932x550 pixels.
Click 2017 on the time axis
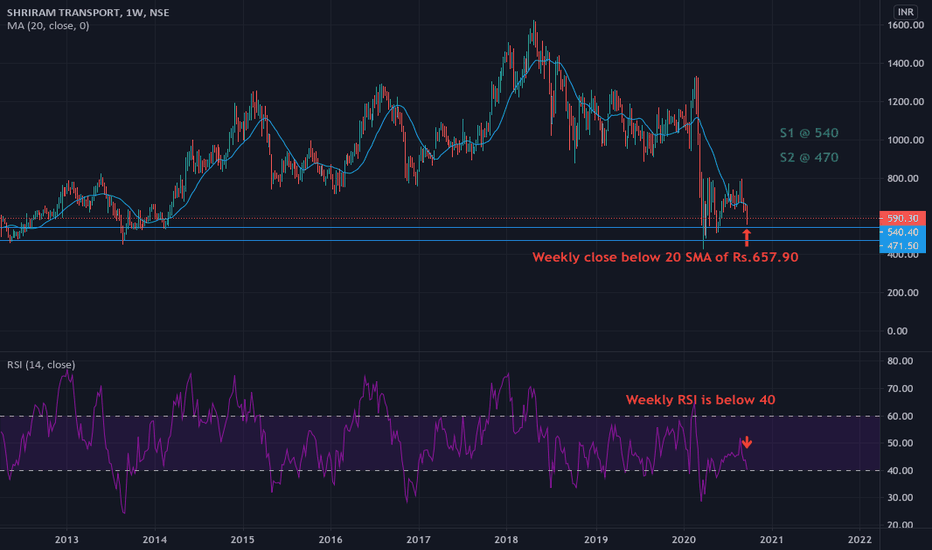[418, 540]
